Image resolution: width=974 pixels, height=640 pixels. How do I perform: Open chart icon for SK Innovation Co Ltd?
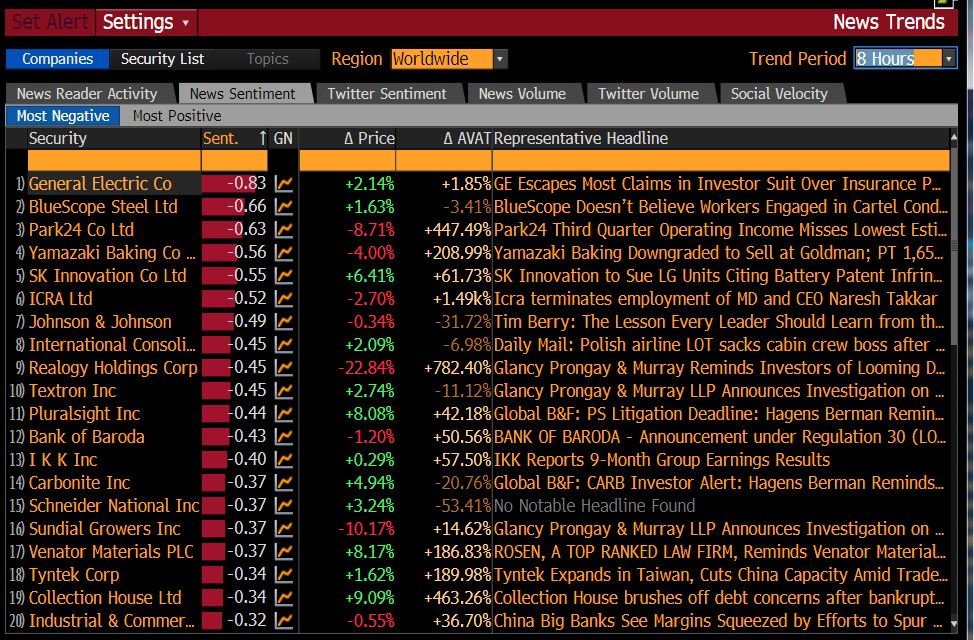coord(284,276)
